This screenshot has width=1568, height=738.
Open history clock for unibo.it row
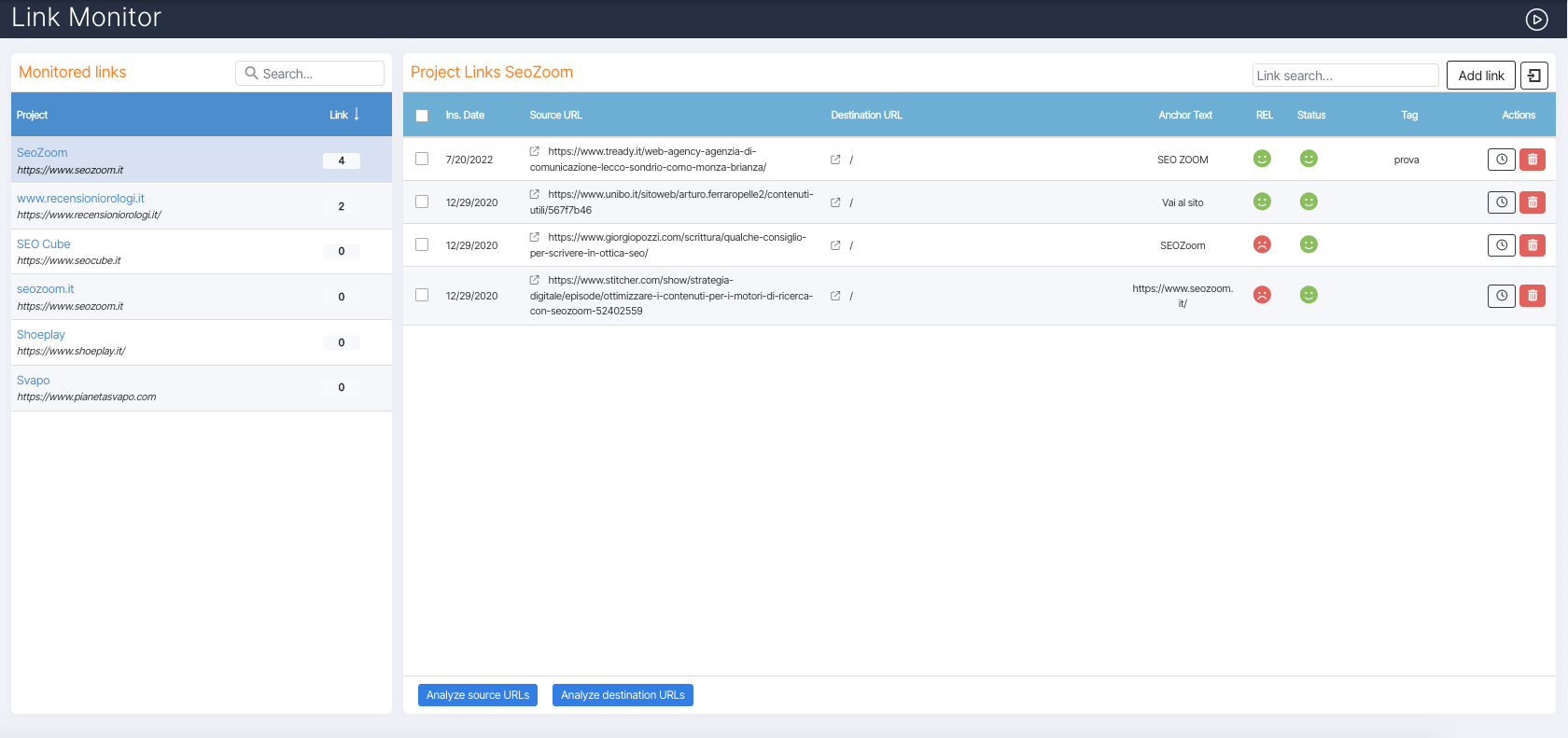click(x=1501, y=202)
